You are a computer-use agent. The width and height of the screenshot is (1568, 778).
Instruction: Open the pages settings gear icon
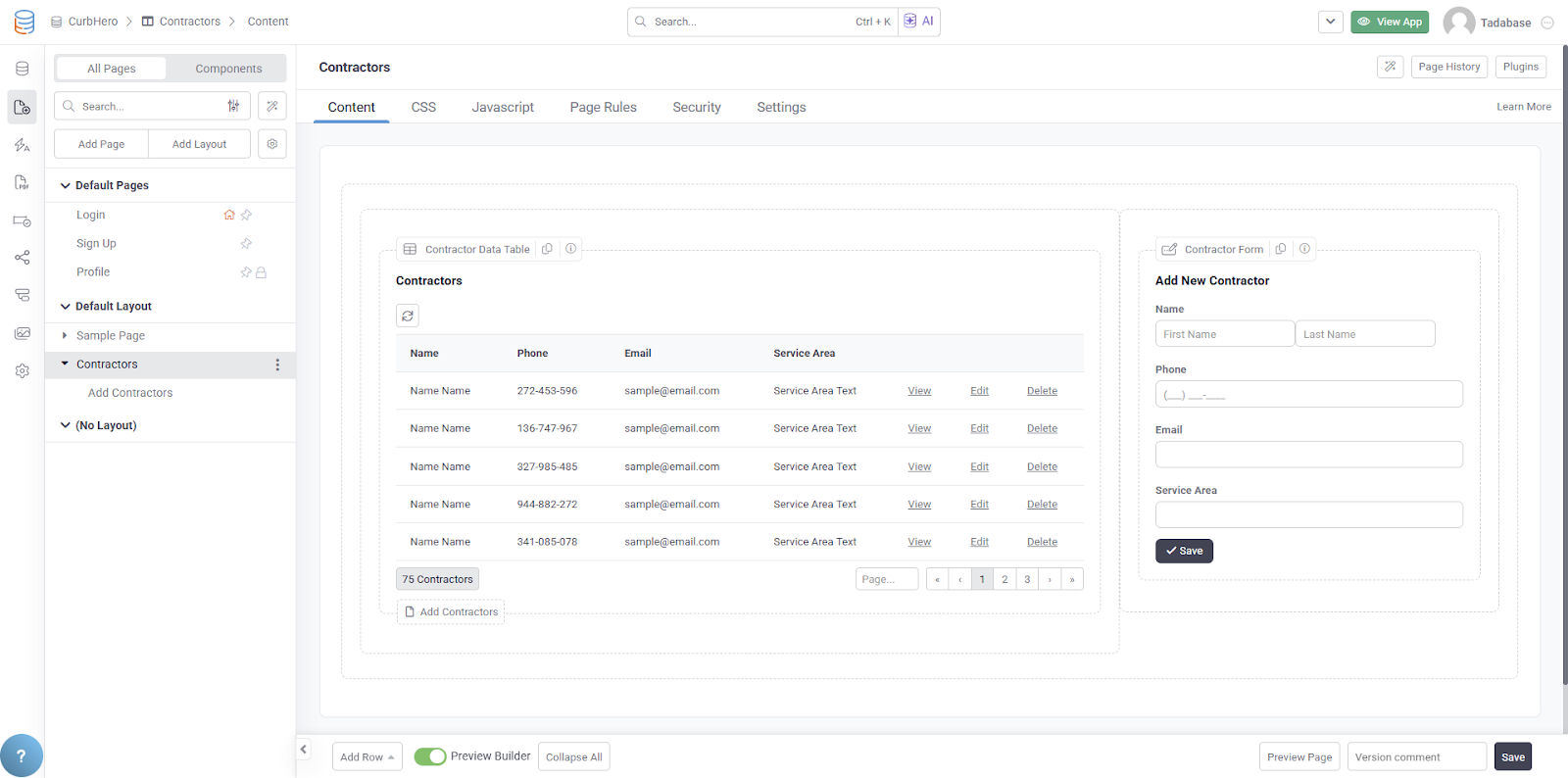[x=272, y=144]
